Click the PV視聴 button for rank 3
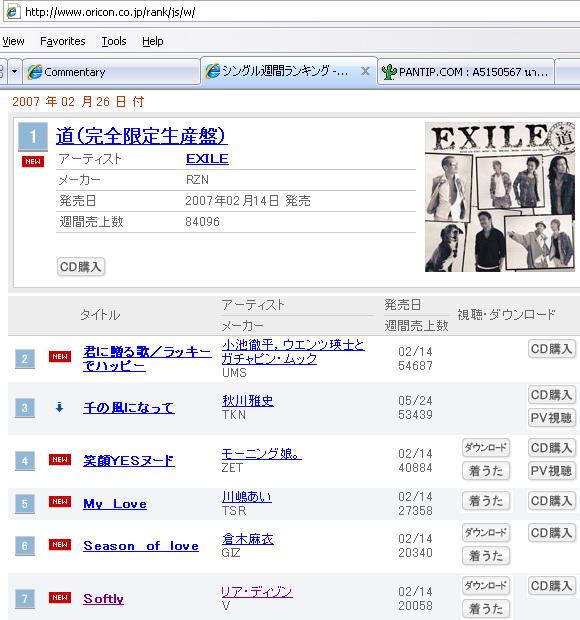Image resolution: width=580 pixels, height=620 pixels. coord(551,418)
